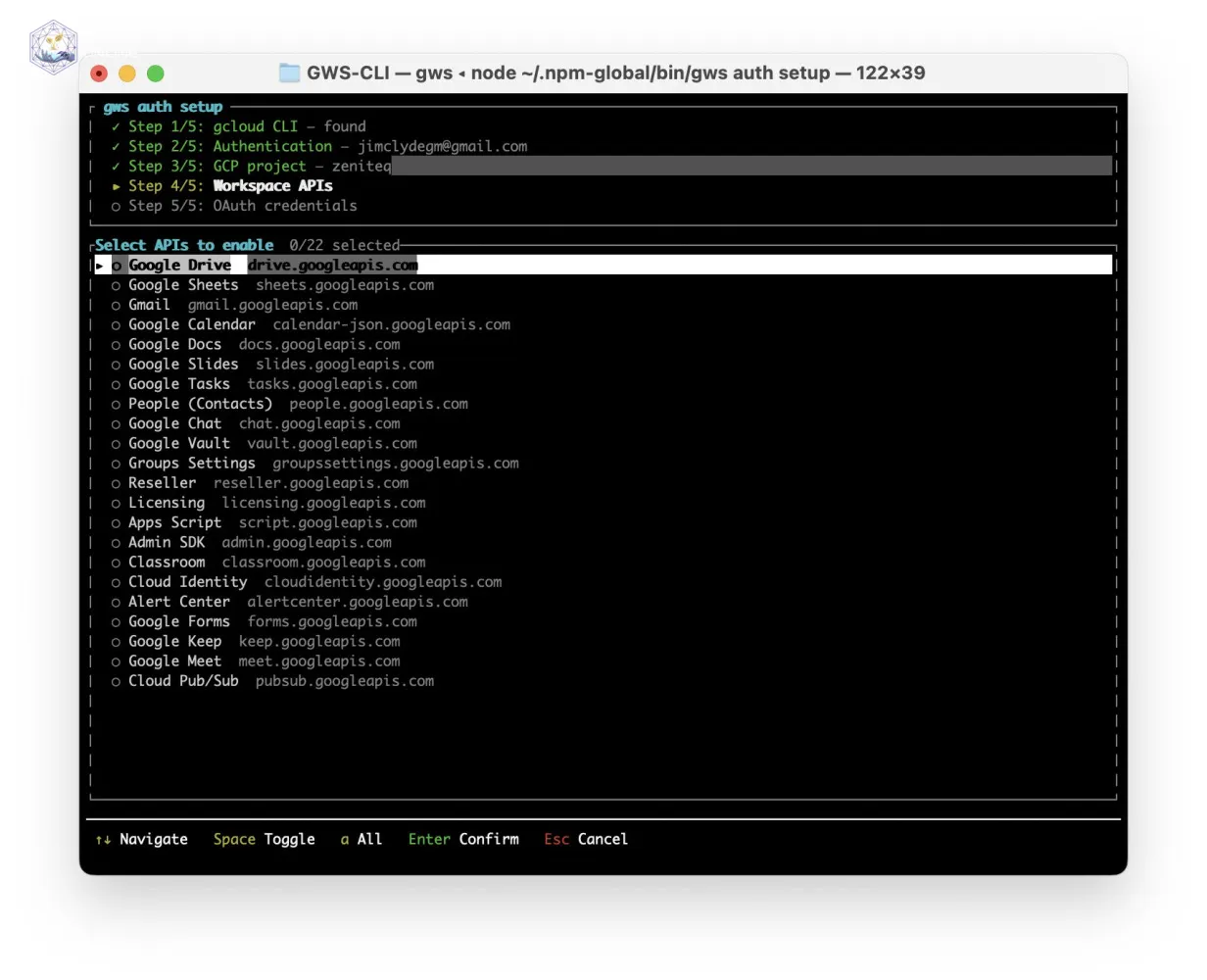Click the window title bar text
The height and width of the screenshot is (980, 1207).
pyautogui.click(x=615, y=73)
